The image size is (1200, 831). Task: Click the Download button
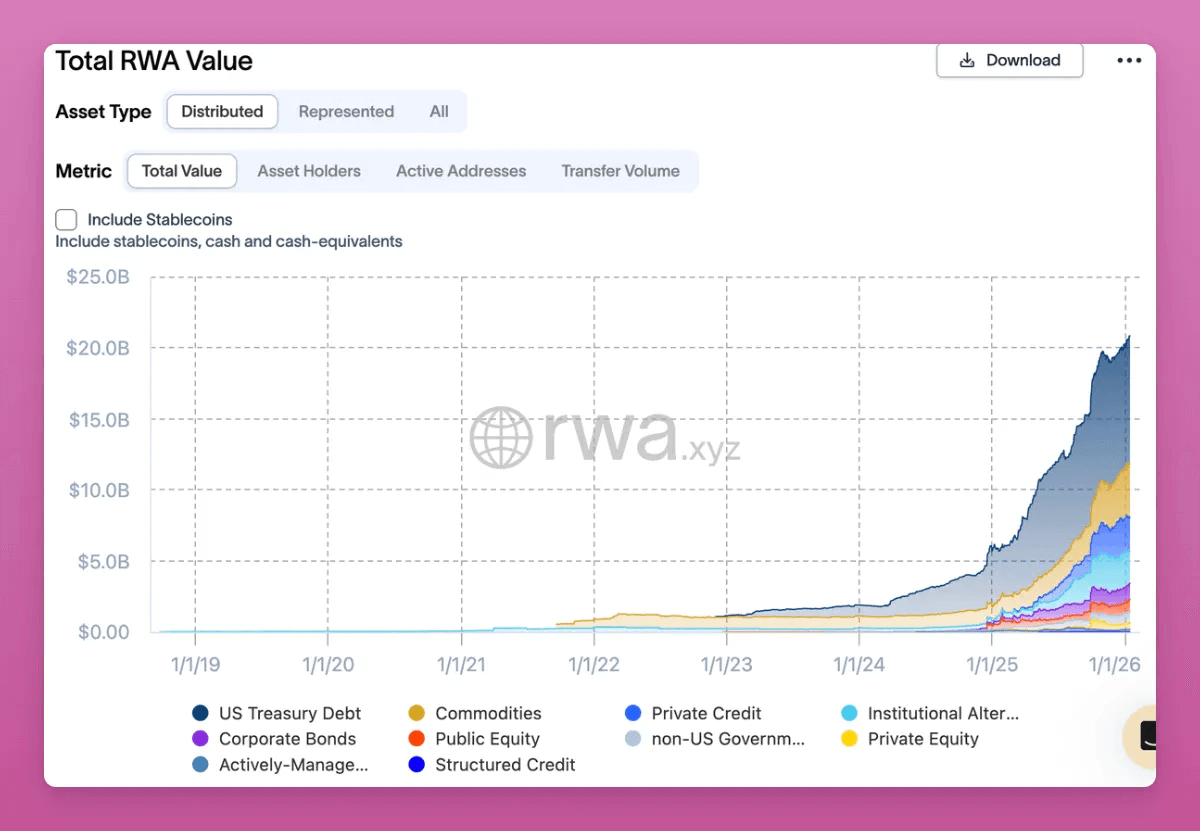point(1009,60)
